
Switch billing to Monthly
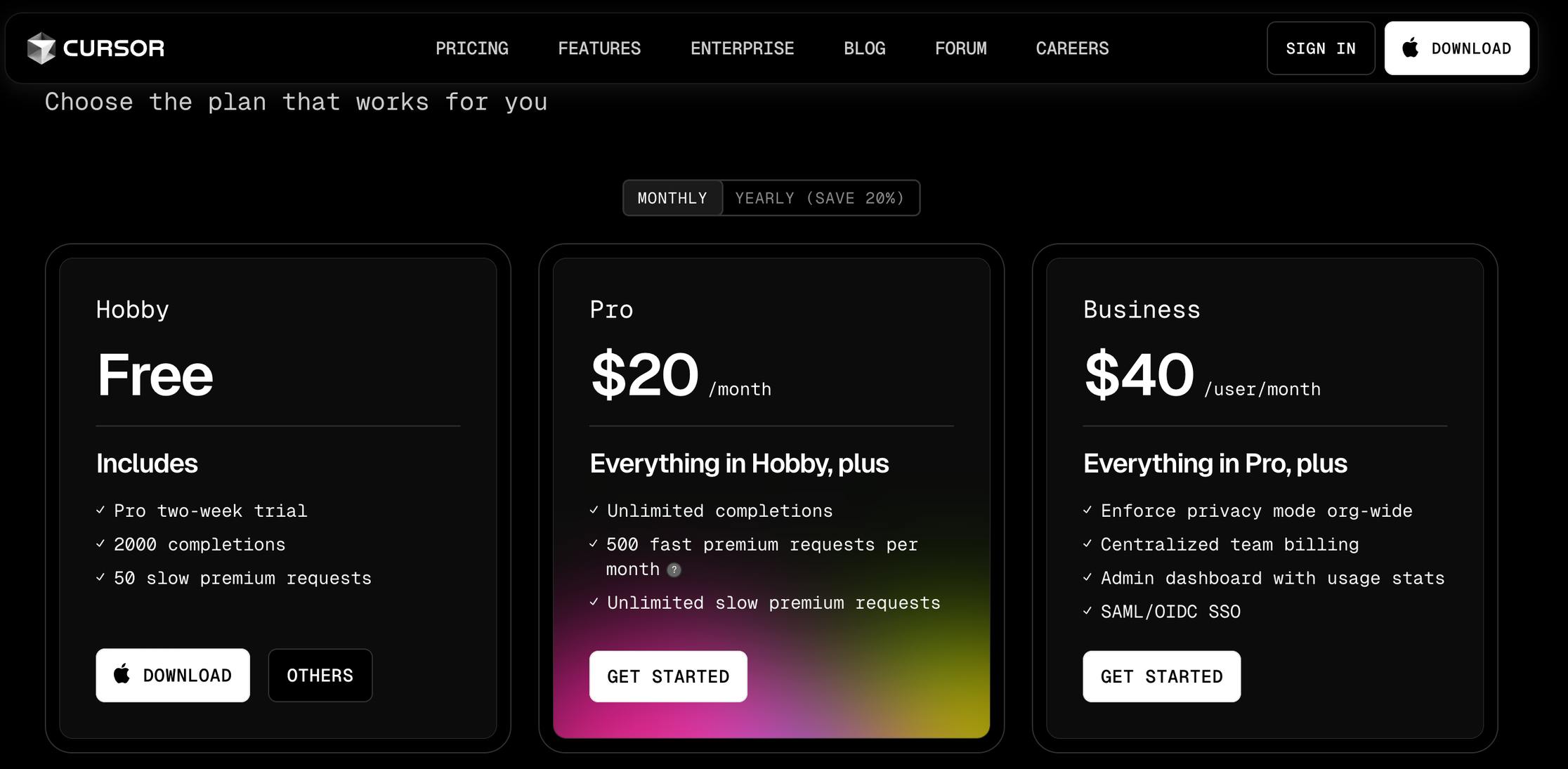(672, 198)
